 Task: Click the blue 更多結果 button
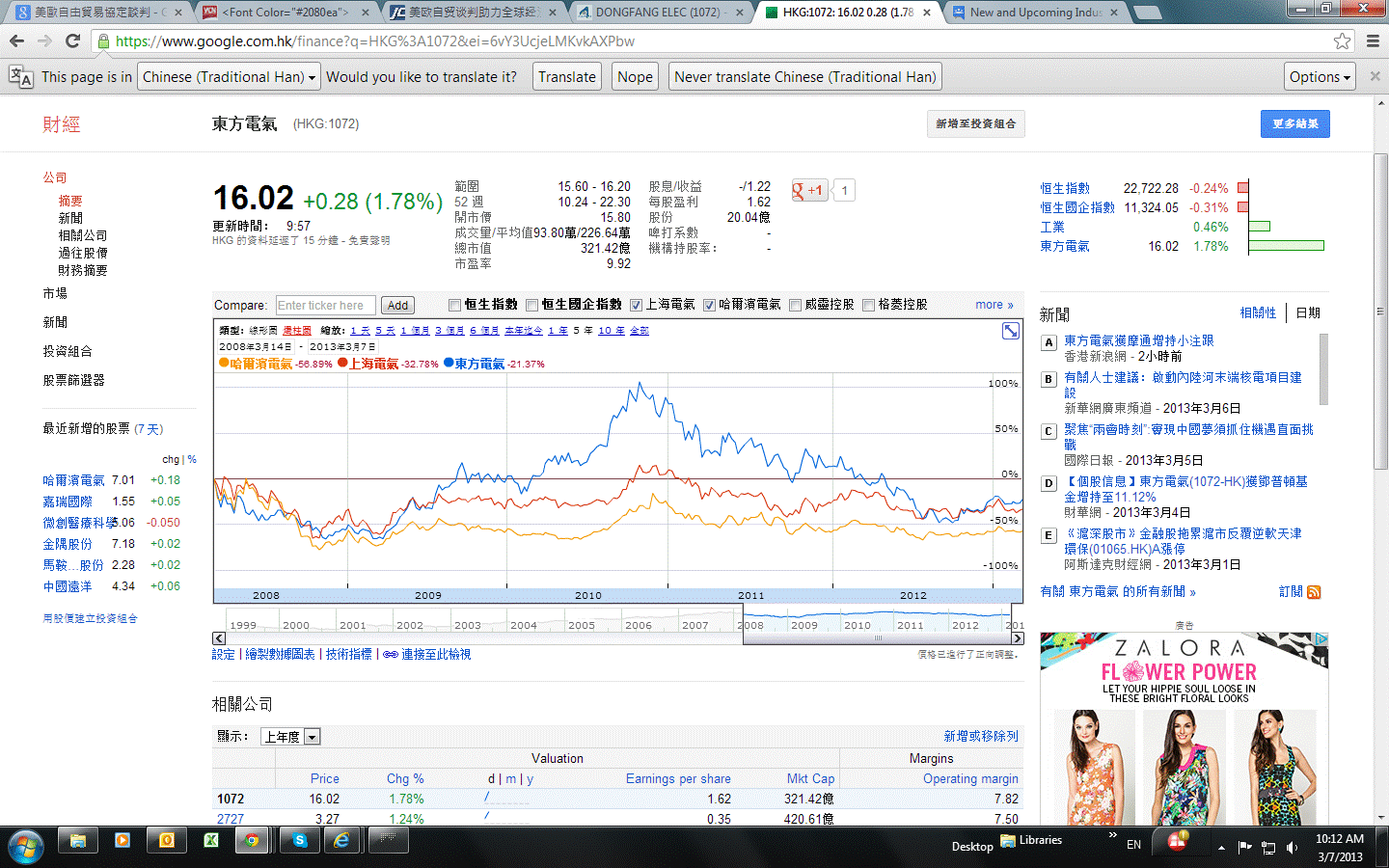[1294, 123]
